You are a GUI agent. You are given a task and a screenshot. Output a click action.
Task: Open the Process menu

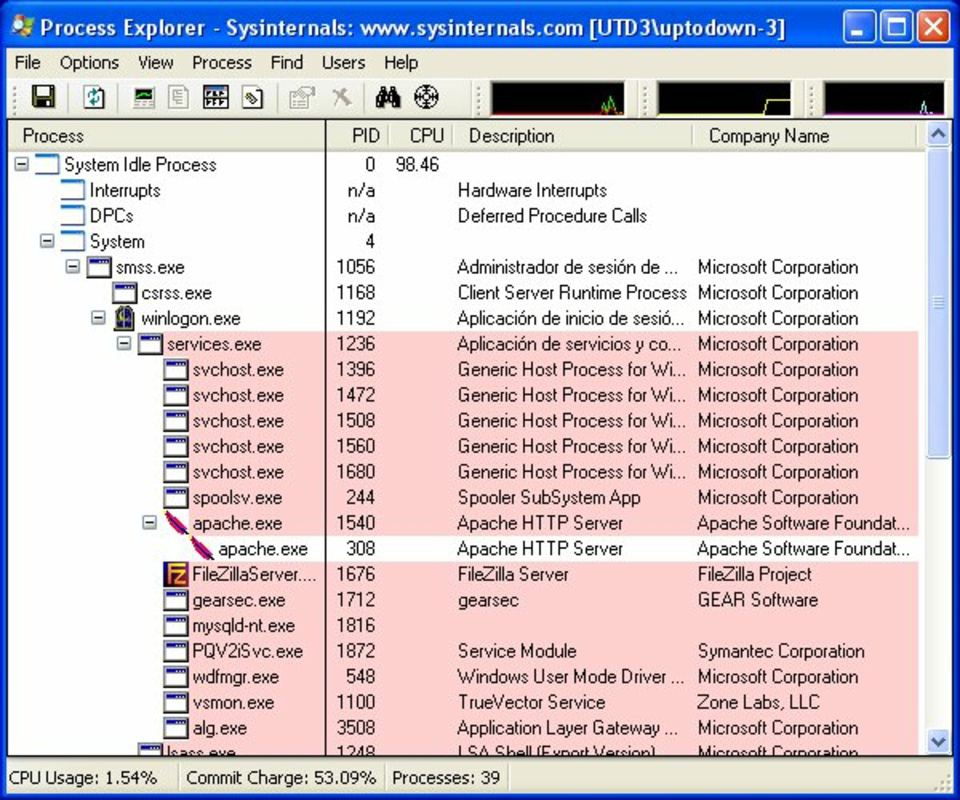click(x=222, y=62)
